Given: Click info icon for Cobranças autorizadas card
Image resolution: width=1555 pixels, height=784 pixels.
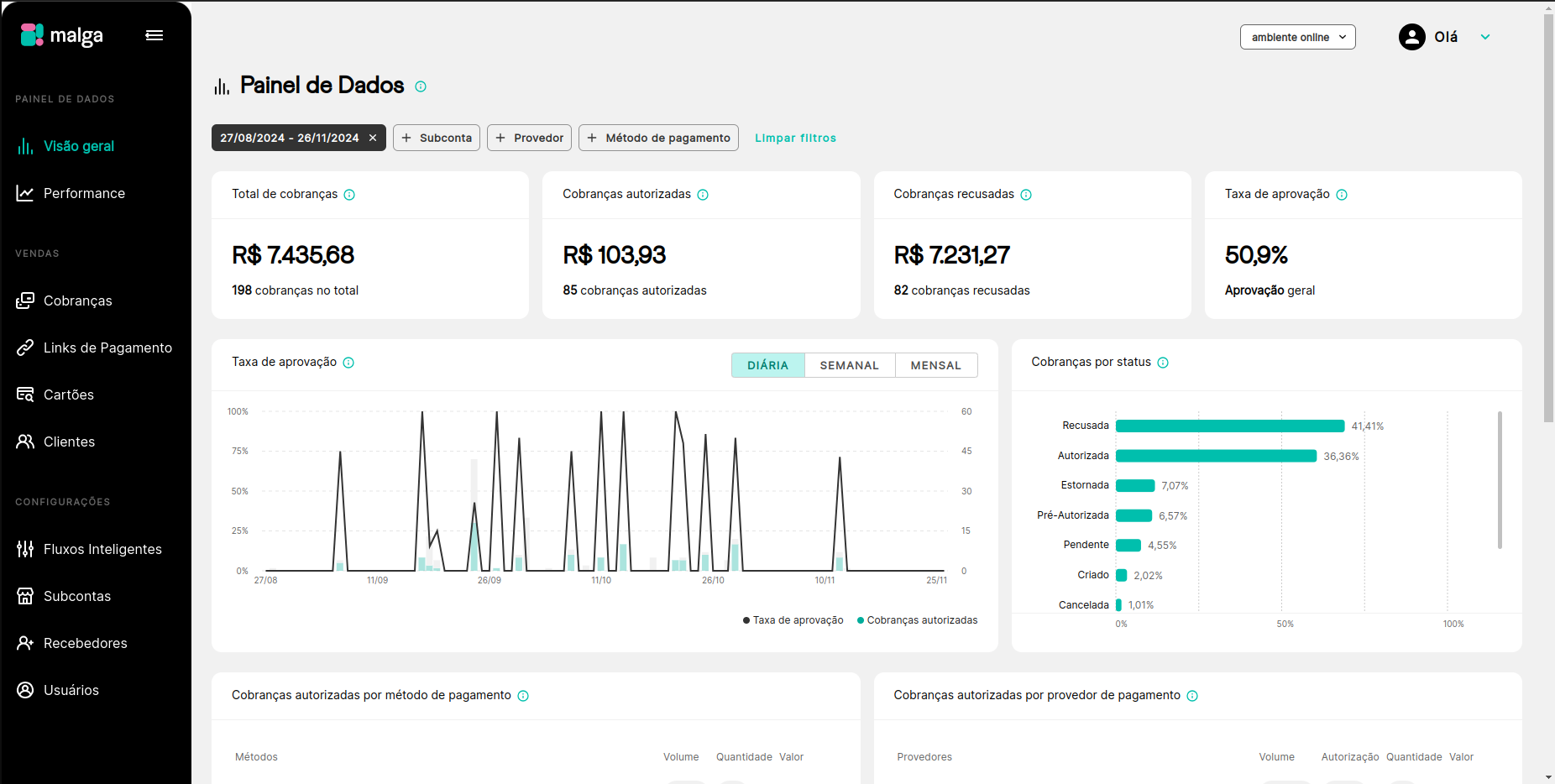Looking at the screenshot, I should tap(703, 195).
